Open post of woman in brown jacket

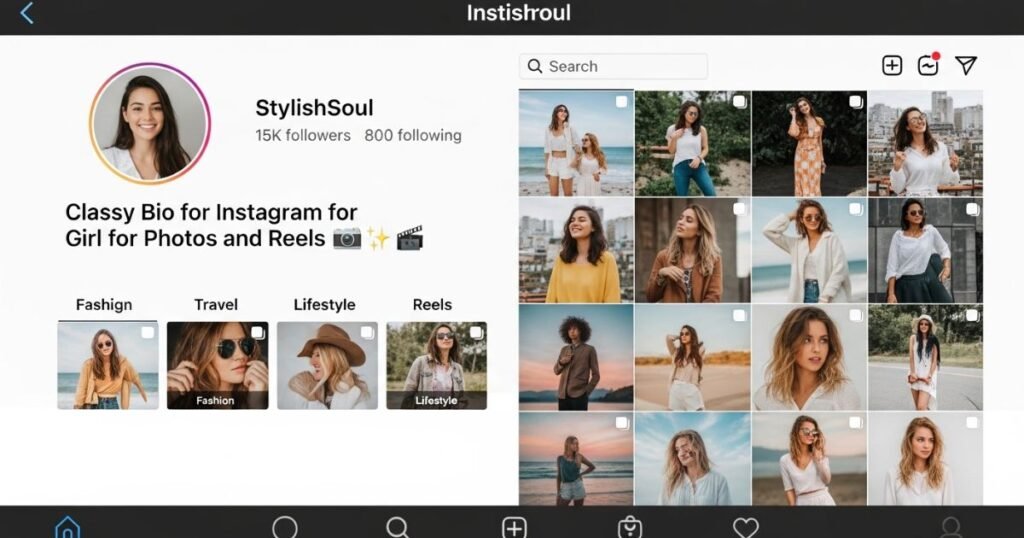693,250
